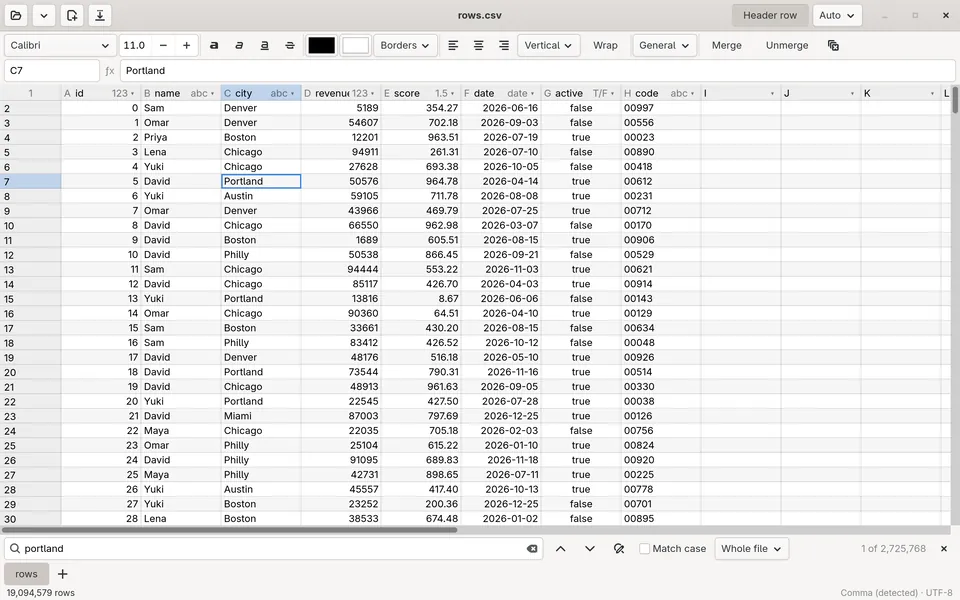Click the vertical scrollbar thumb
The height and width of the screenshot is (600, 960).
(955, 100)
